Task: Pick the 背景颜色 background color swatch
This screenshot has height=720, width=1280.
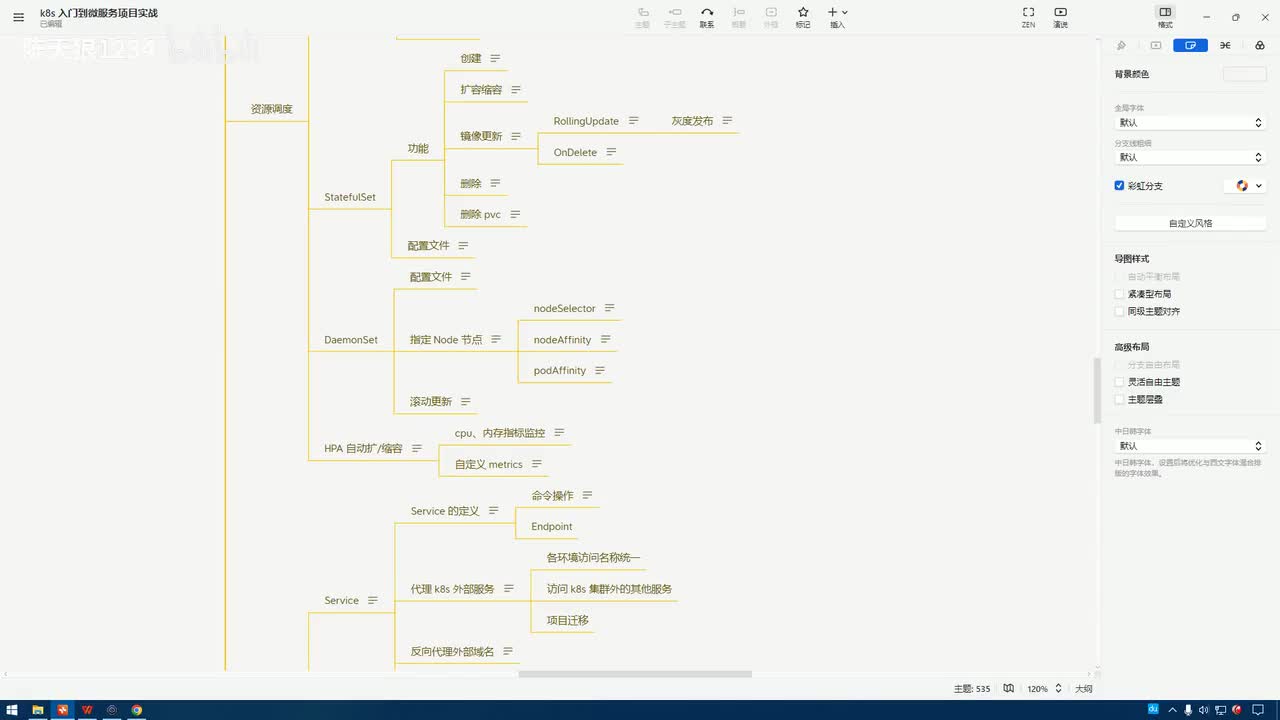Action: click(x=1244, y=74)
